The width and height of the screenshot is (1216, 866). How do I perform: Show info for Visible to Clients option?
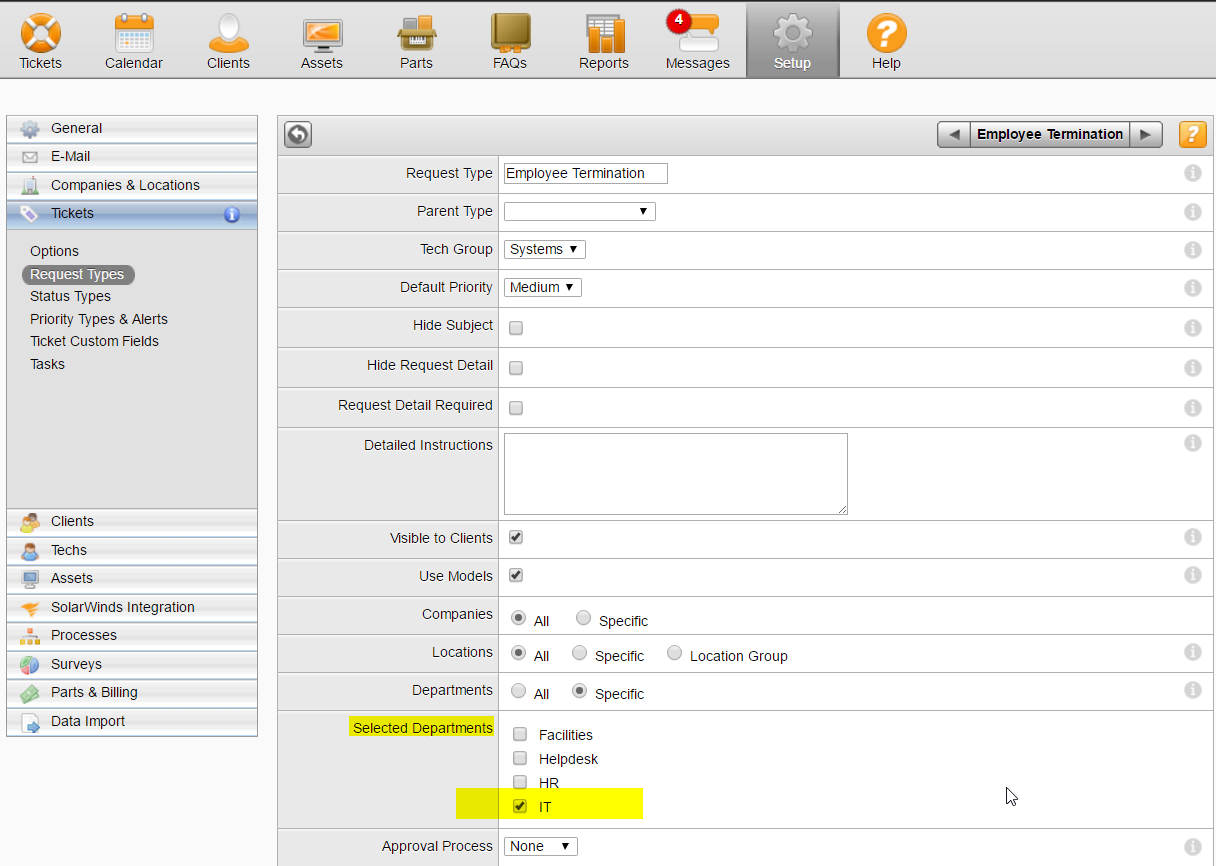pyautogui.click(x=1192, y=537)
